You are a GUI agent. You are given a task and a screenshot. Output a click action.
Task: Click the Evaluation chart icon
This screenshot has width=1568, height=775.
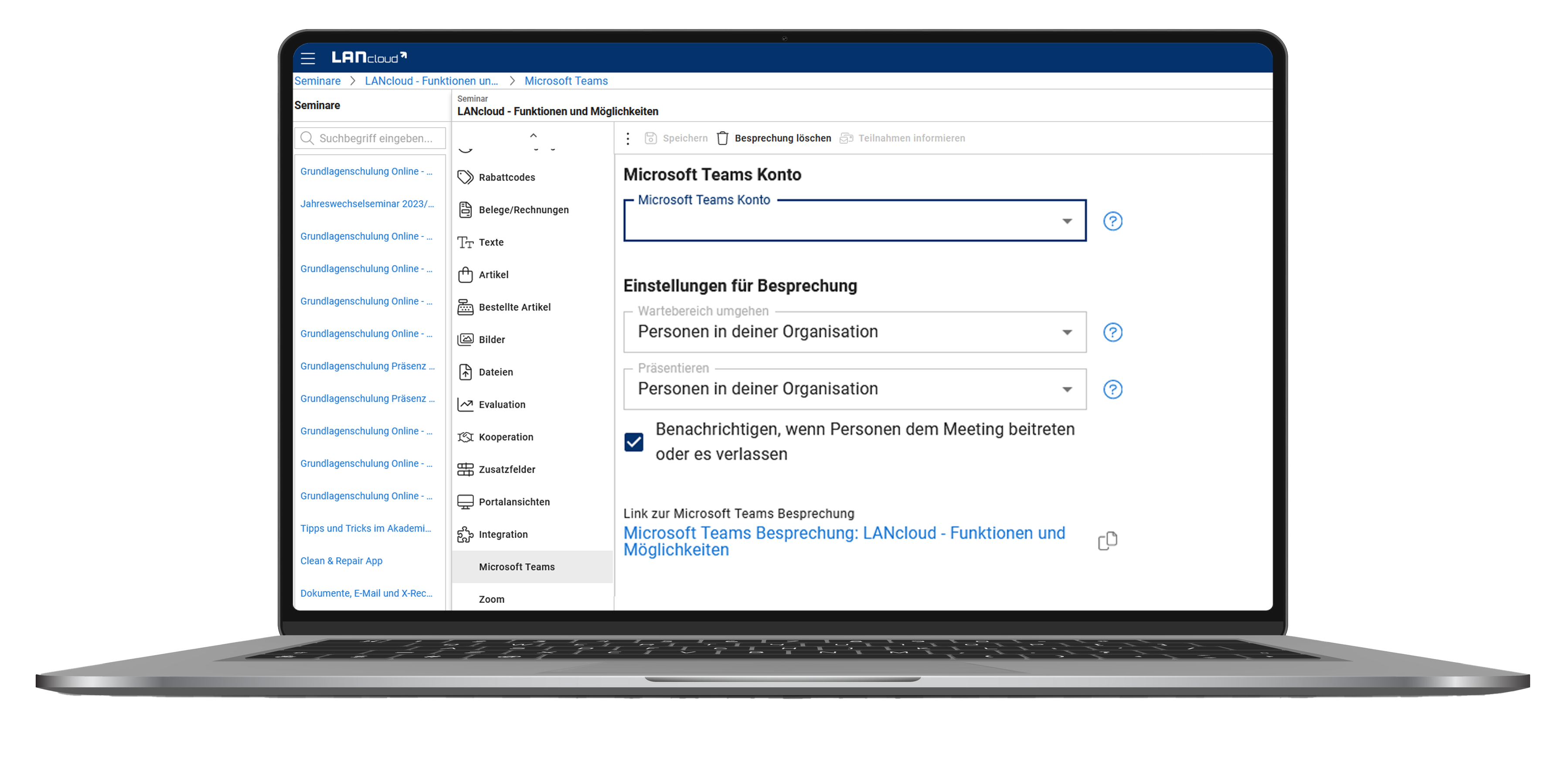point(465,405)
